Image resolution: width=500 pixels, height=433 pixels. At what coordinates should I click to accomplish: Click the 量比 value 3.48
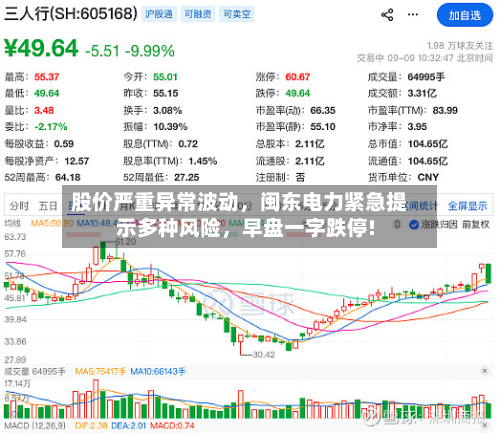pyautogui.click(x=44, y=110)
